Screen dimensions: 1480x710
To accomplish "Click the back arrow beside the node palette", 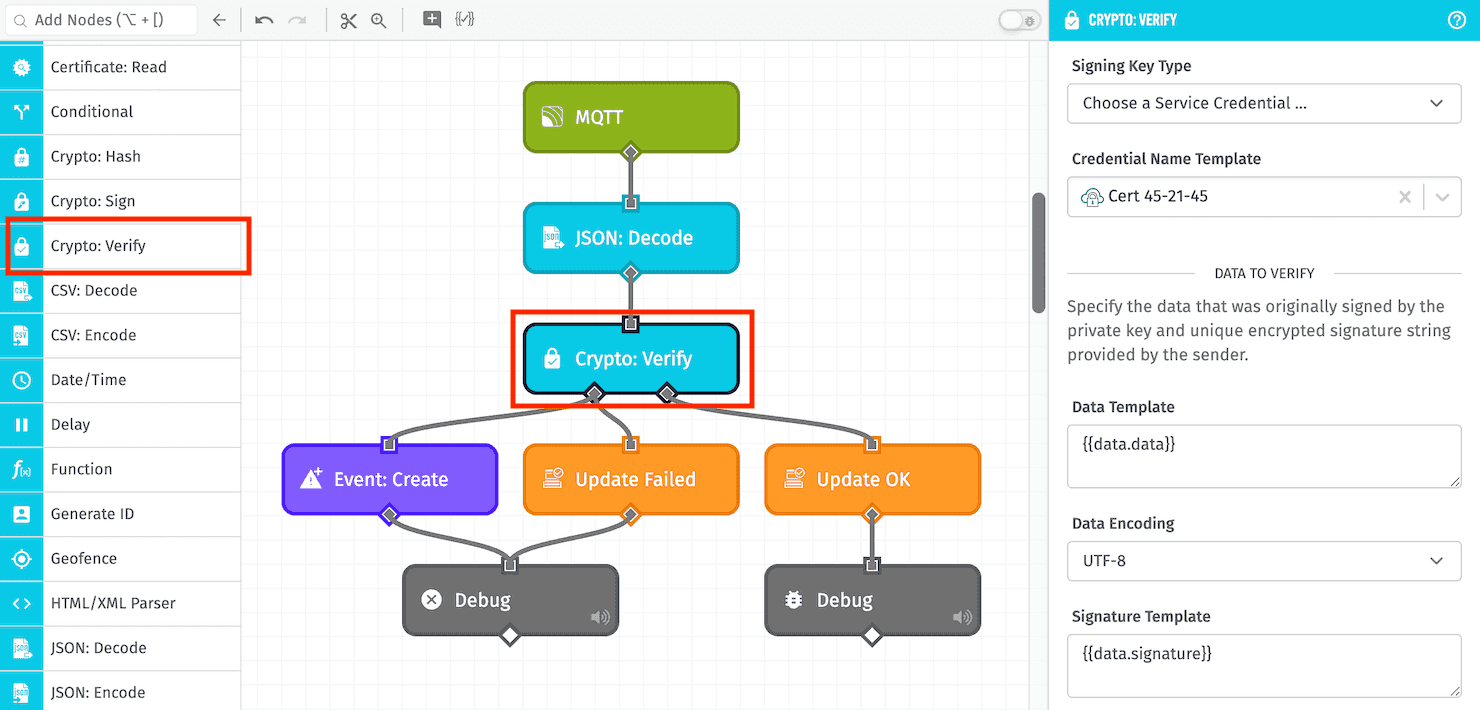I will click(x=219, y=19).
